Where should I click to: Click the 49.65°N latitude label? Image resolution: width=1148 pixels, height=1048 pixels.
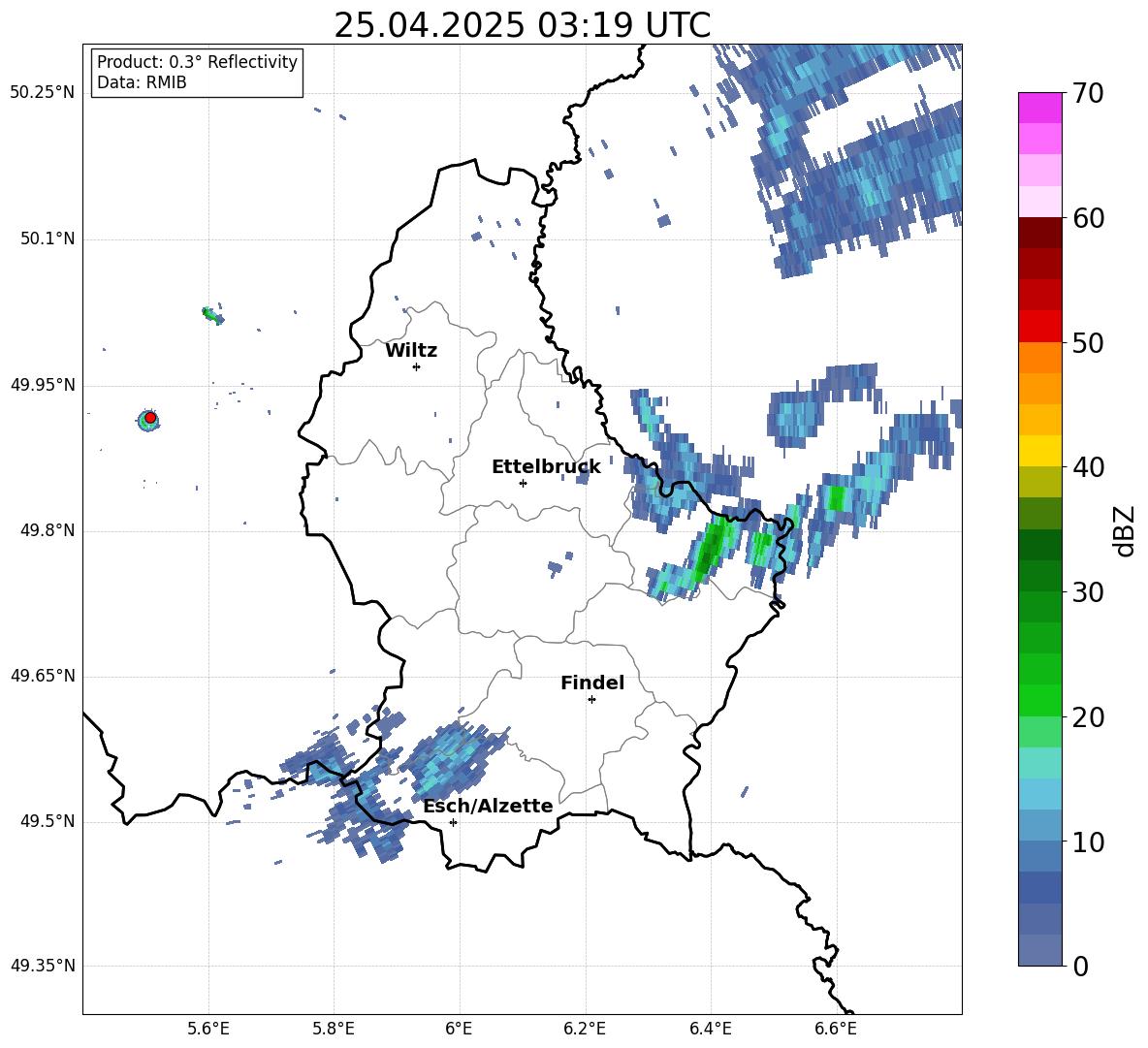coord(43,675)
